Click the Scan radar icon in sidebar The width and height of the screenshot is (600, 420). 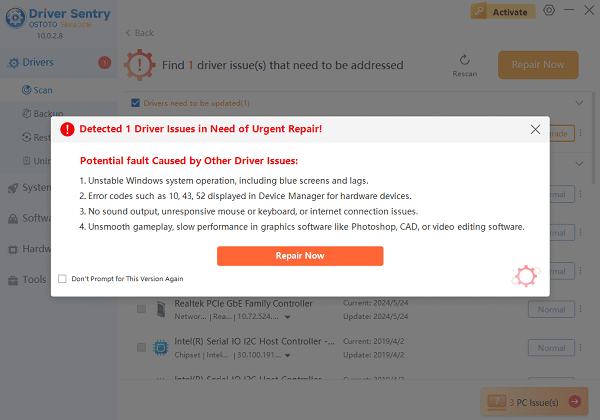26,90
